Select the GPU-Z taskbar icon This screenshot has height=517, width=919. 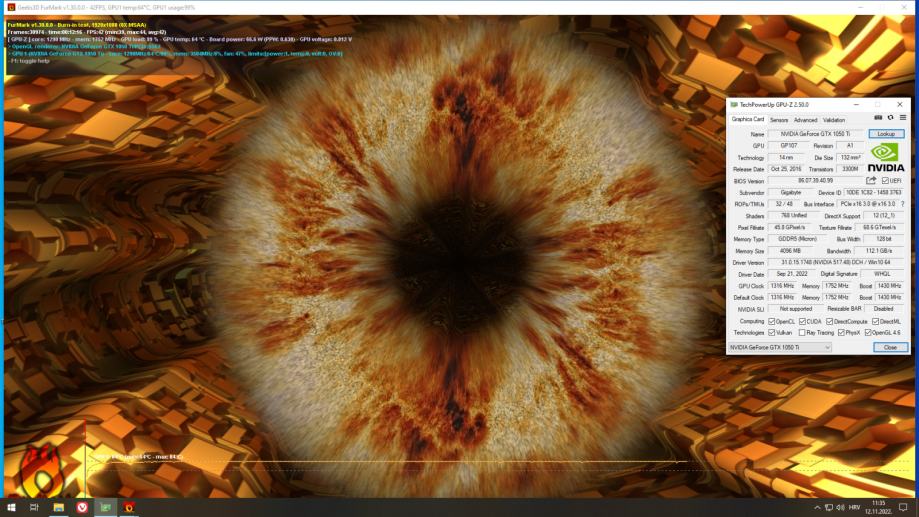[105, 507]
